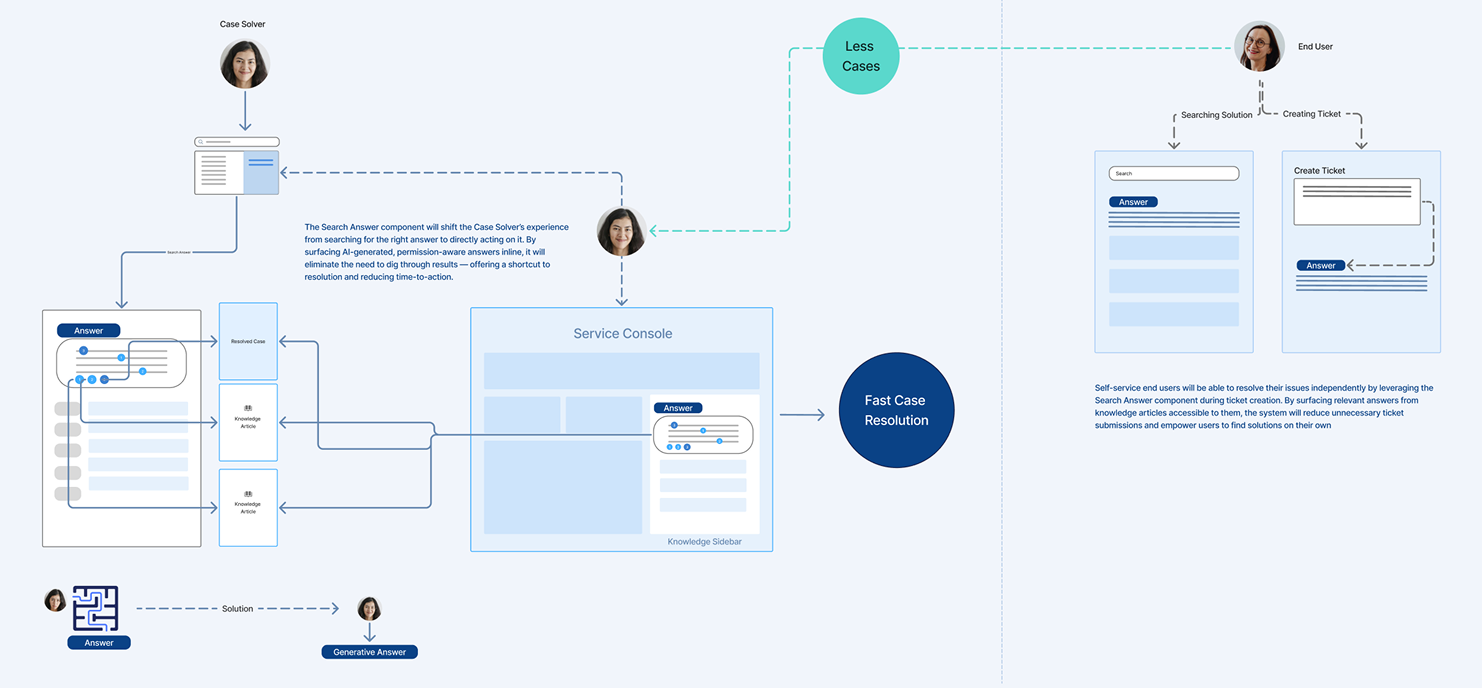Click wide banner block under Service Console title
The image size is (1483, 688).
(x=622, y=370)
